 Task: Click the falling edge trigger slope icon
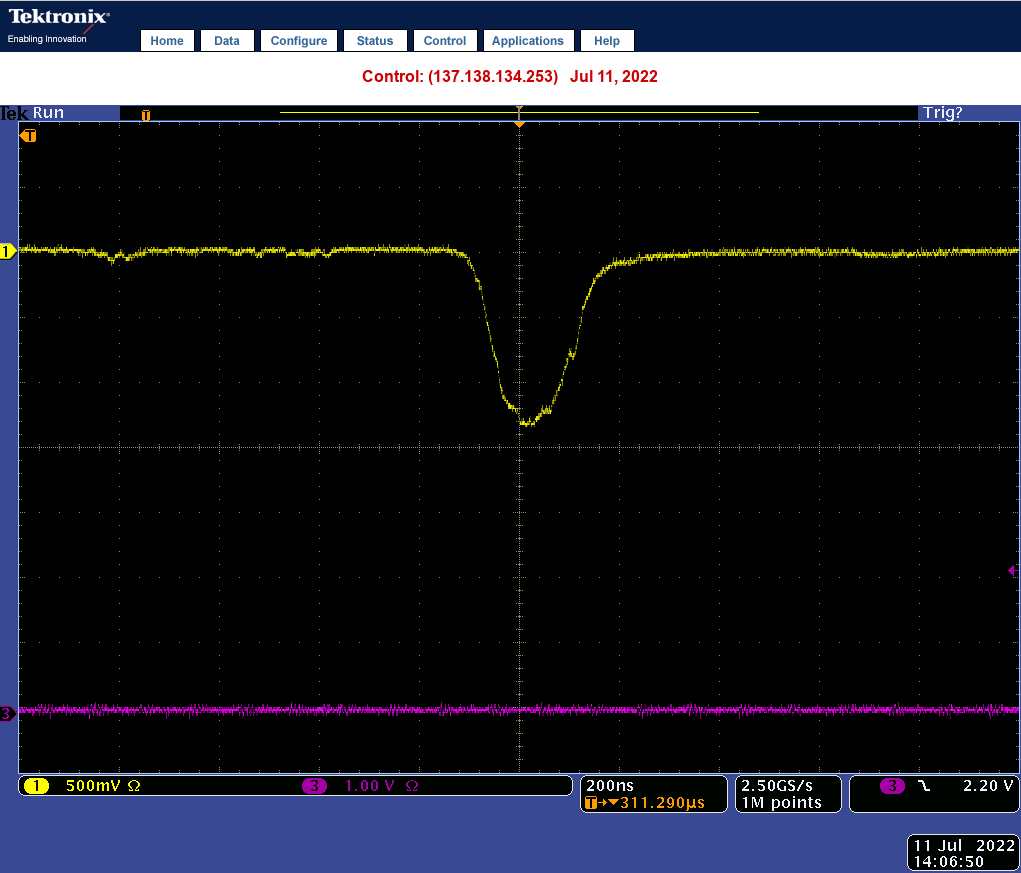coord(923,786)
